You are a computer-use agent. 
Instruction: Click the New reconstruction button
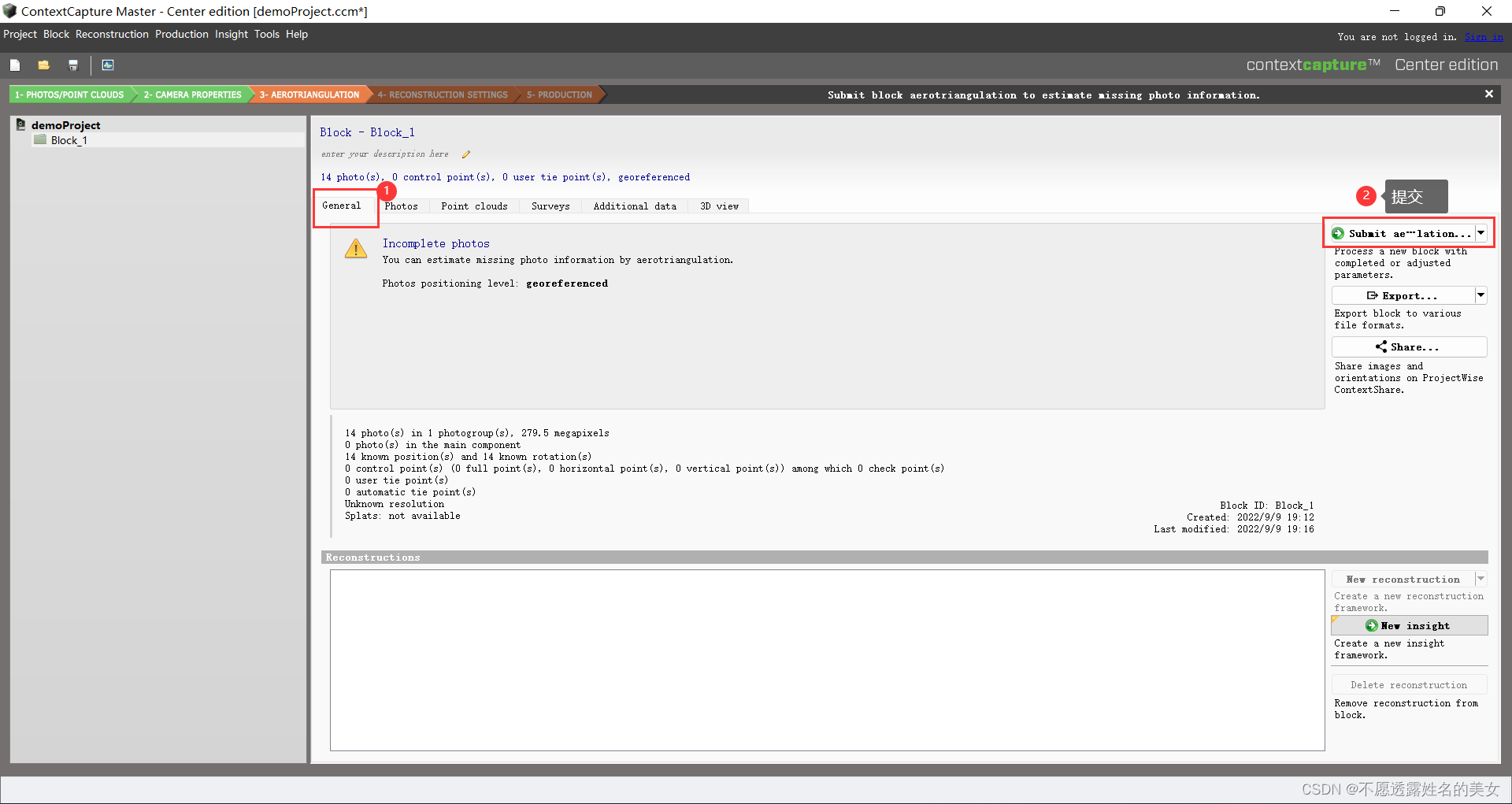point(1403,580)
